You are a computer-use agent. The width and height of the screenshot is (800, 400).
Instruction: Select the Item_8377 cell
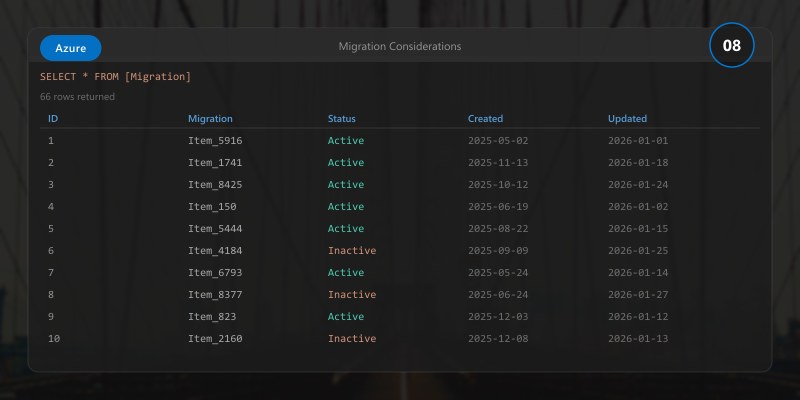coord(215,294)
